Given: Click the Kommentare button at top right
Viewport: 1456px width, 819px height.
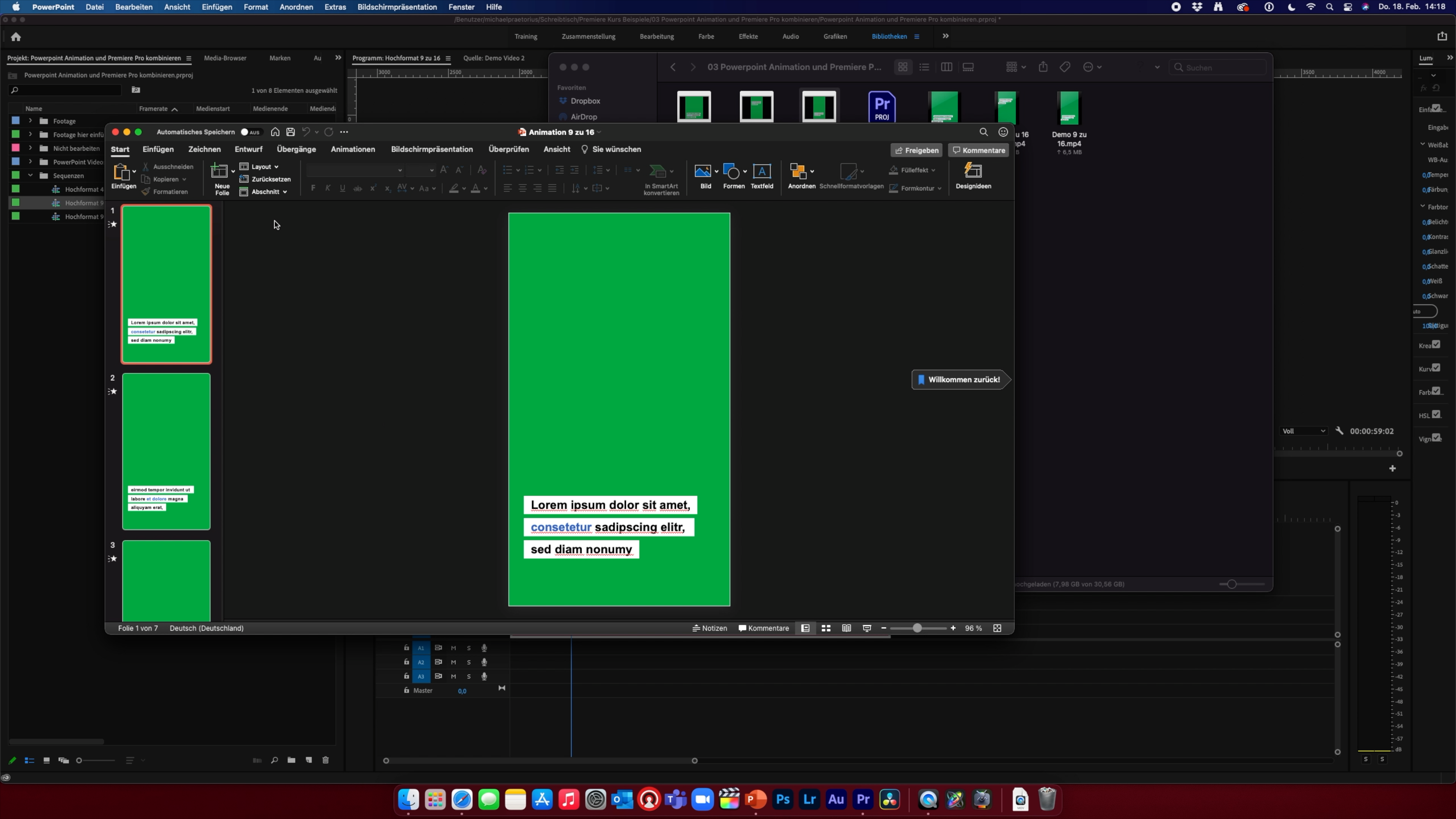Looking at the screenshot, I should [x=978, y=151].
